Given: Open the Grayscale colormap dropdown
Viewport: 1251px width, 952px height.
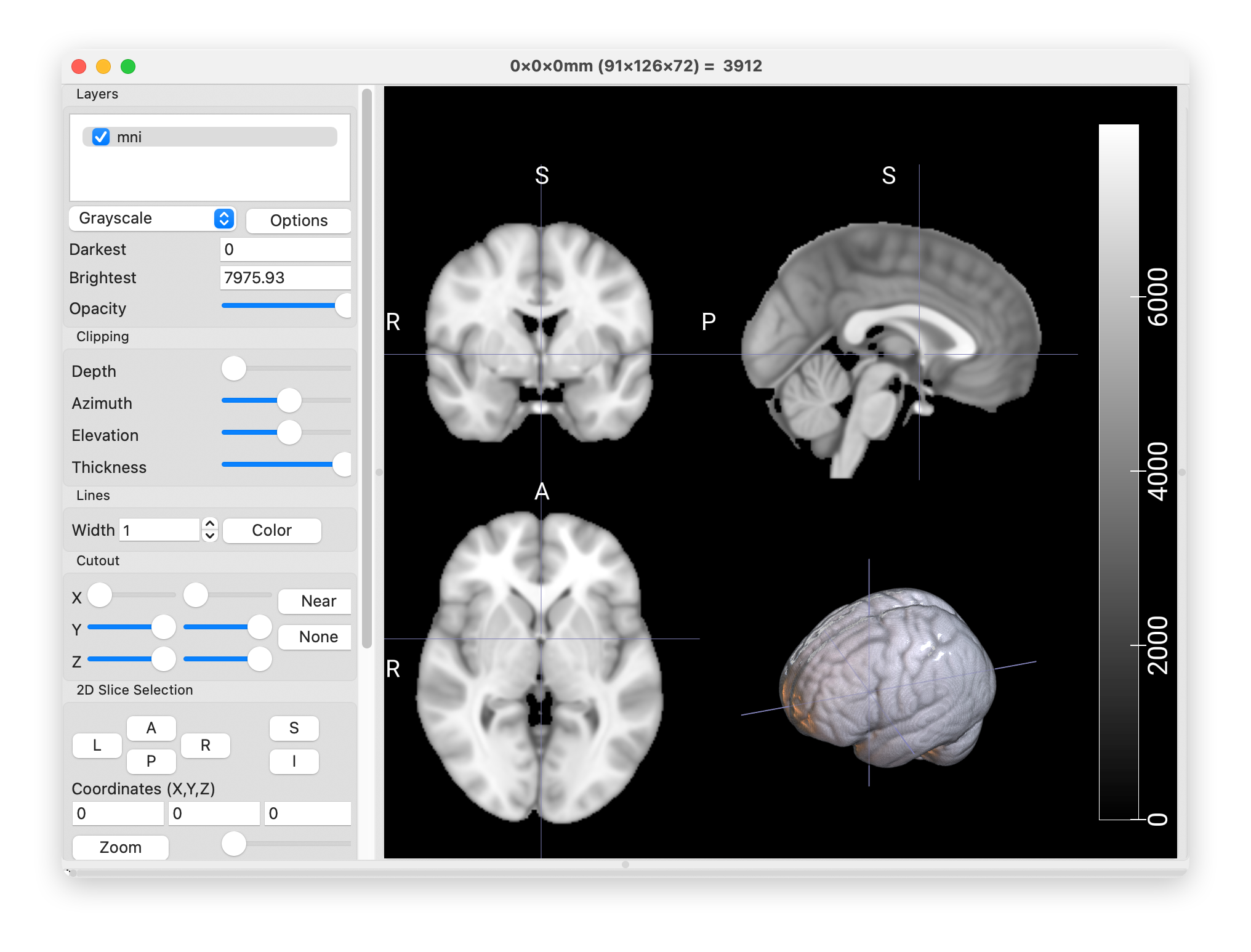Looking at the screenshot, I should pyautogui.click(x=152, y=219).
